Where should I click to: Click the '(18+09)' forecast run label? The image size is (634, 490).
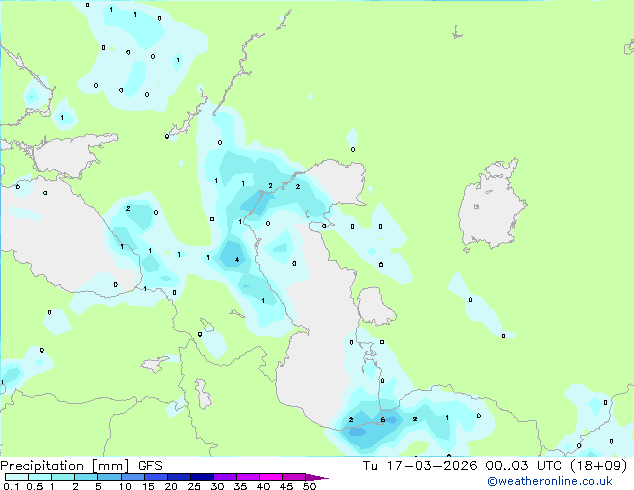pyautogui.click(x=598, y=466)
